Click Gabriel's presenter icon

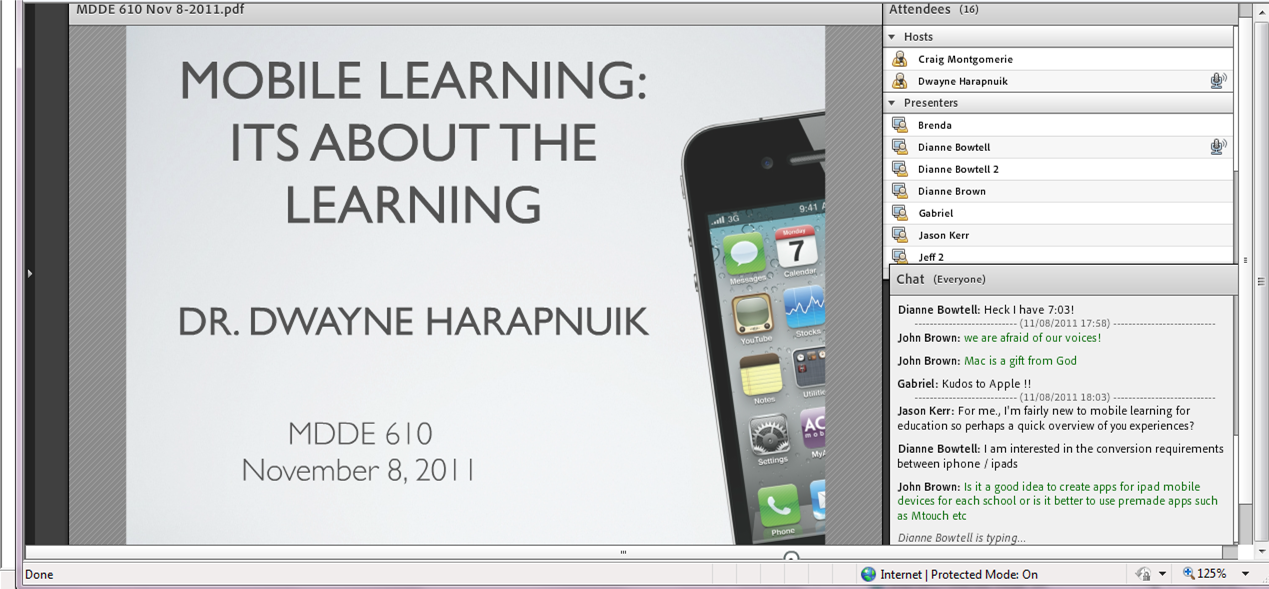899,213
